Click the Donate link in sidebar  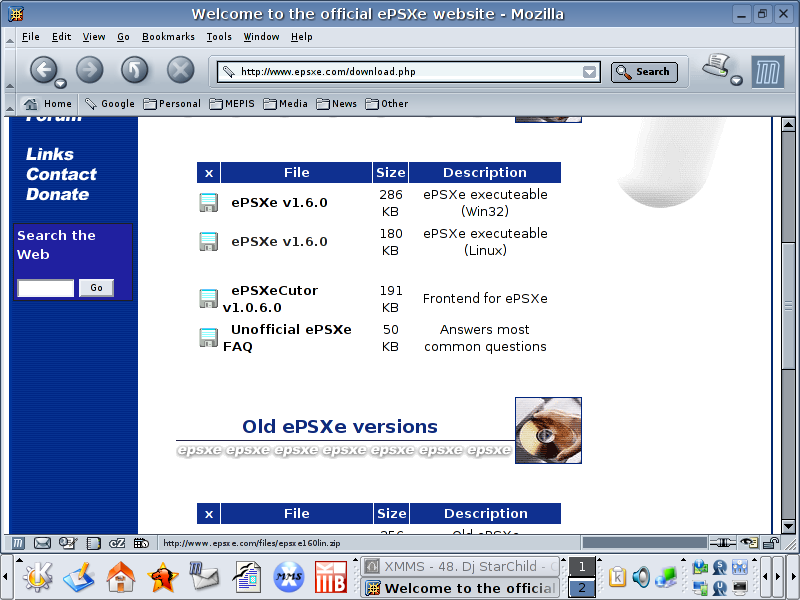[x=57, y=194]
